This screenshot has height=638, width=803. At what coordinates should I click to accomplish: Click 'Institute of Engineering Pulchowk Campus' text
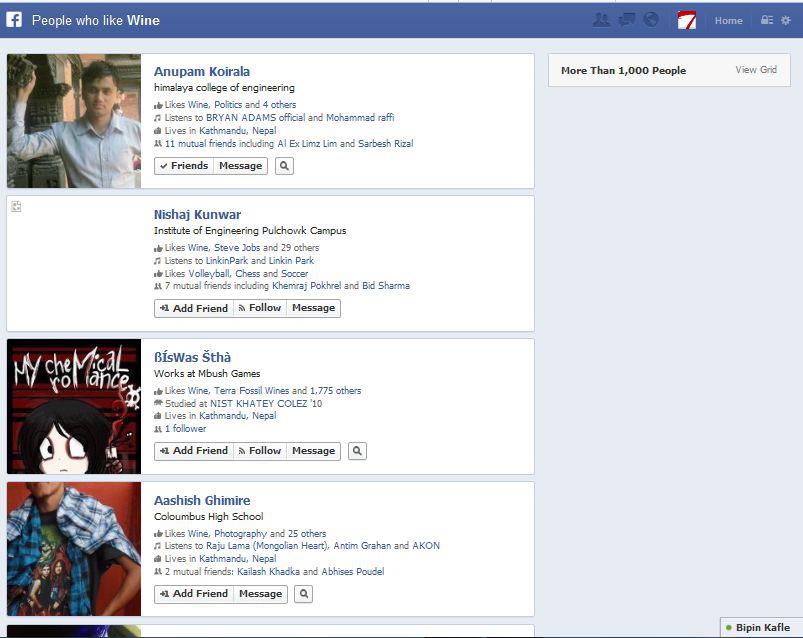(250, 230)
